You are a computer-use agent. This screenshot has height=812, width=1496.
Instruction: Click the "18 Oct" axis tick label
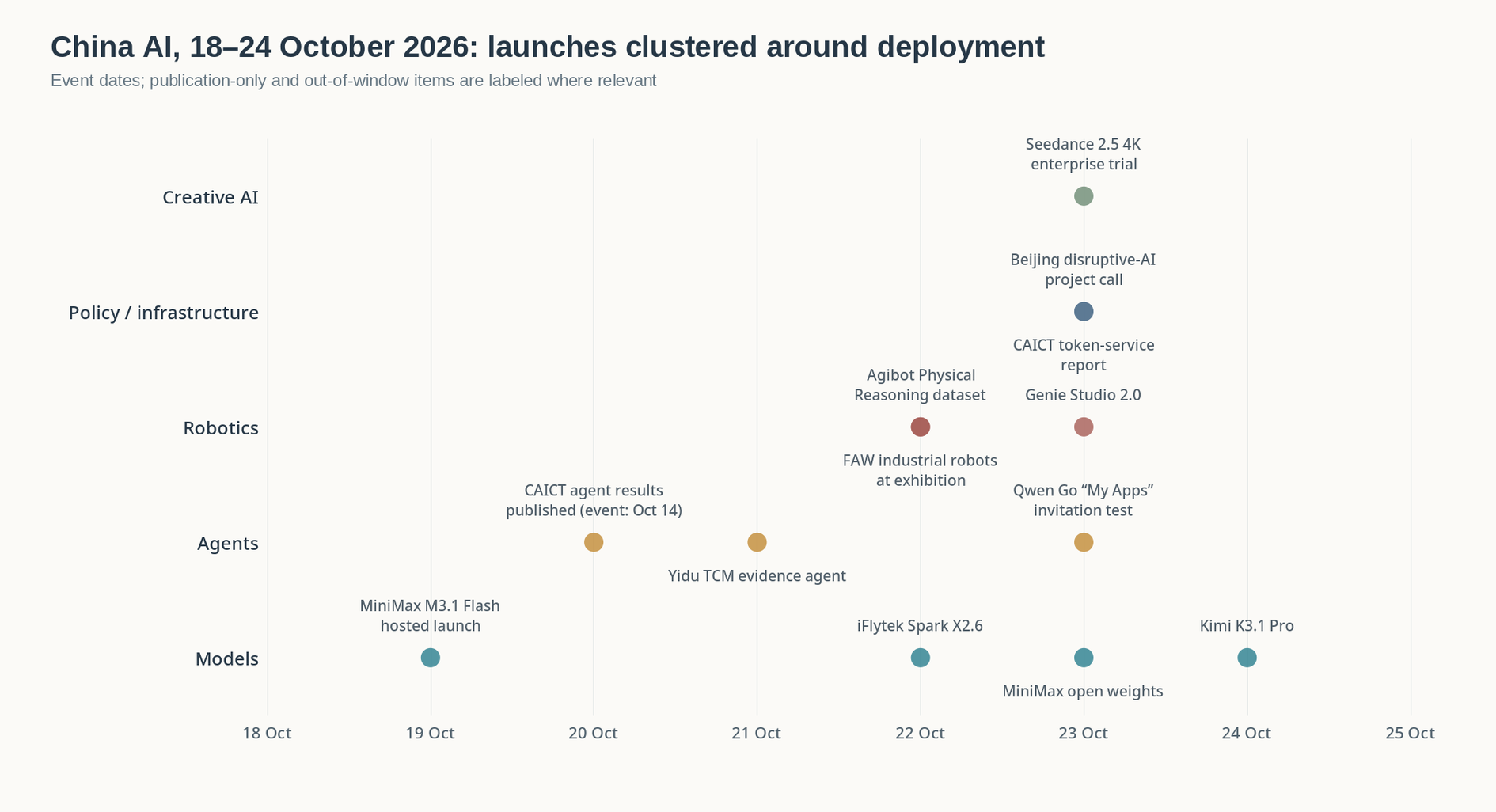point(267,733)
